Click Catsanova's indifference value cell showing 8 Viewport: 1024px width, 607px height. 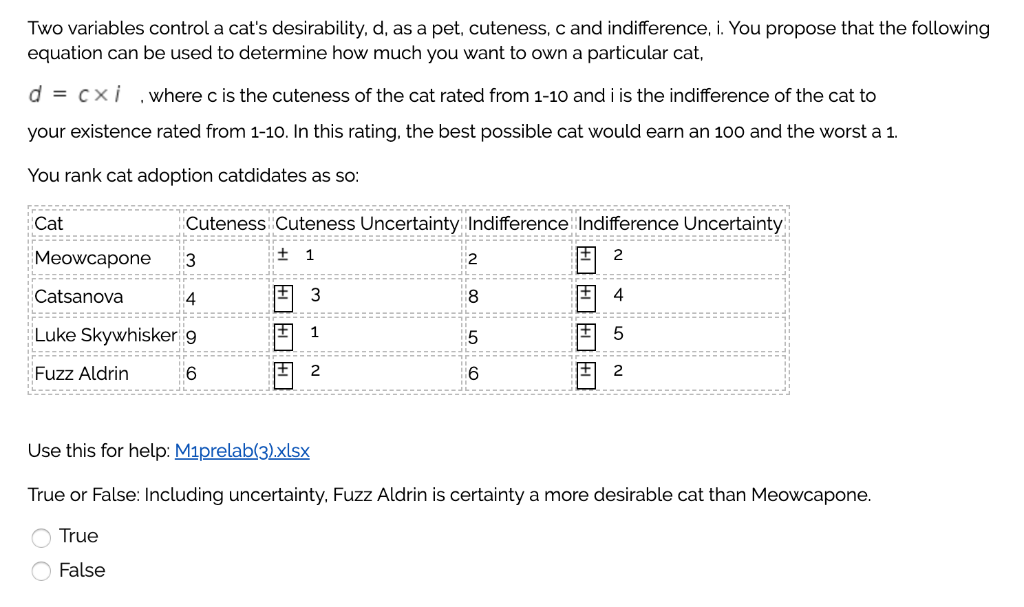475,296
